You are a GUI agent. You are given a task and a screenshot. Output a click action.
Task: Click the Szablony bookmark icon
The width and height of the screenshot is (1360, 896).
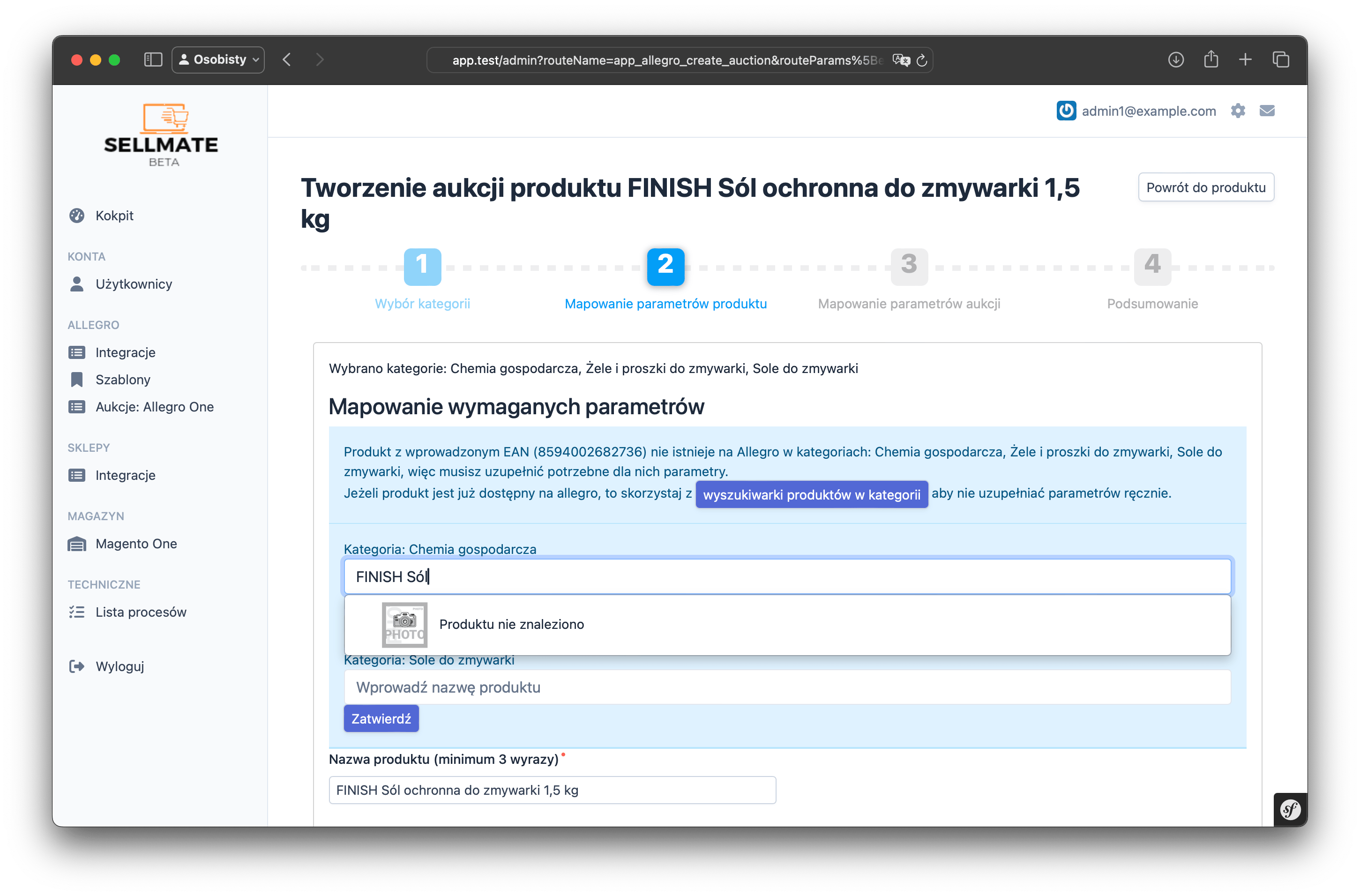76,380
